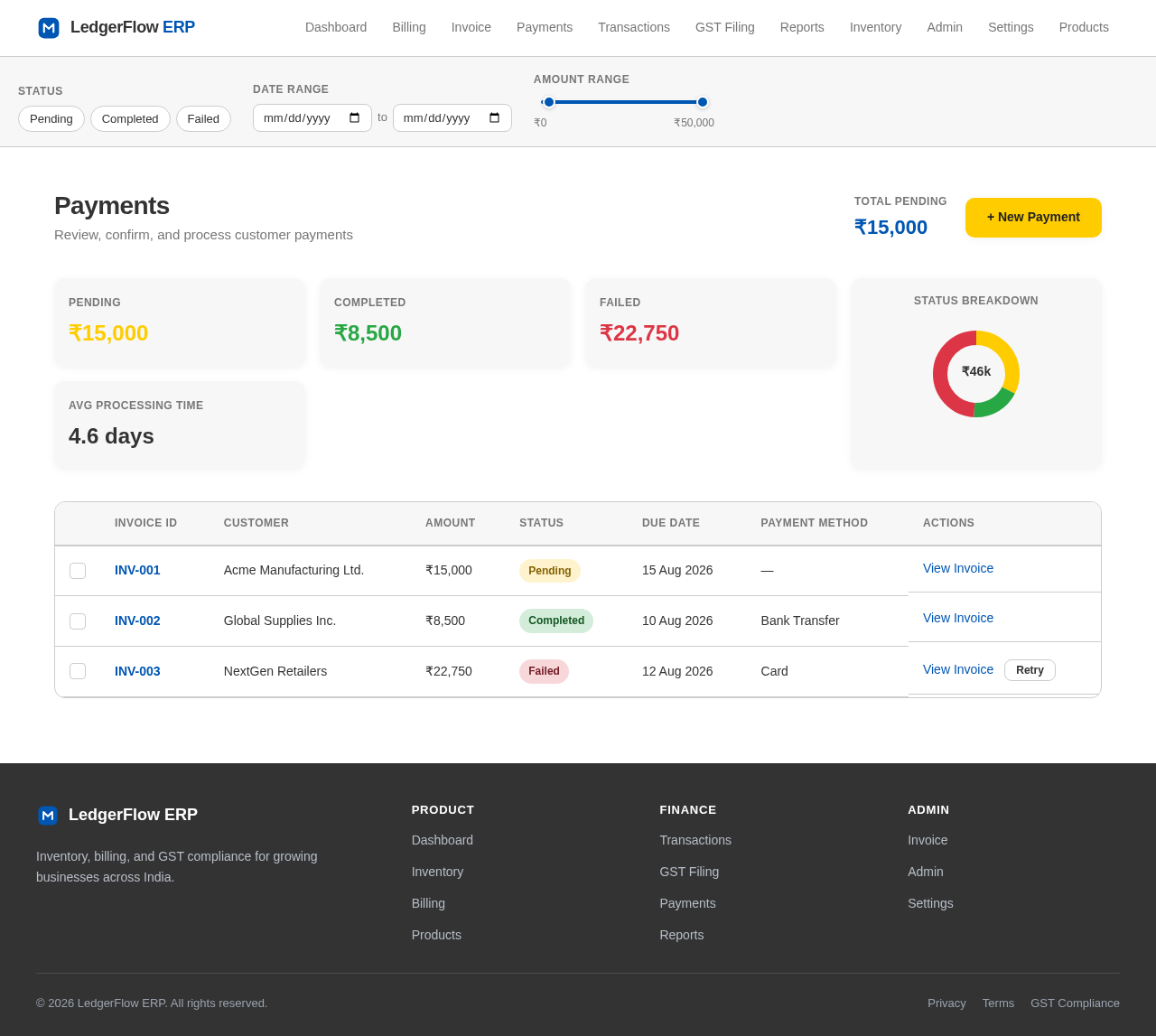The width and height of the screenshot is (1156, 1036).
Task: View Invoice for Acme Manufacturing Ltd.
Action: 958,568
